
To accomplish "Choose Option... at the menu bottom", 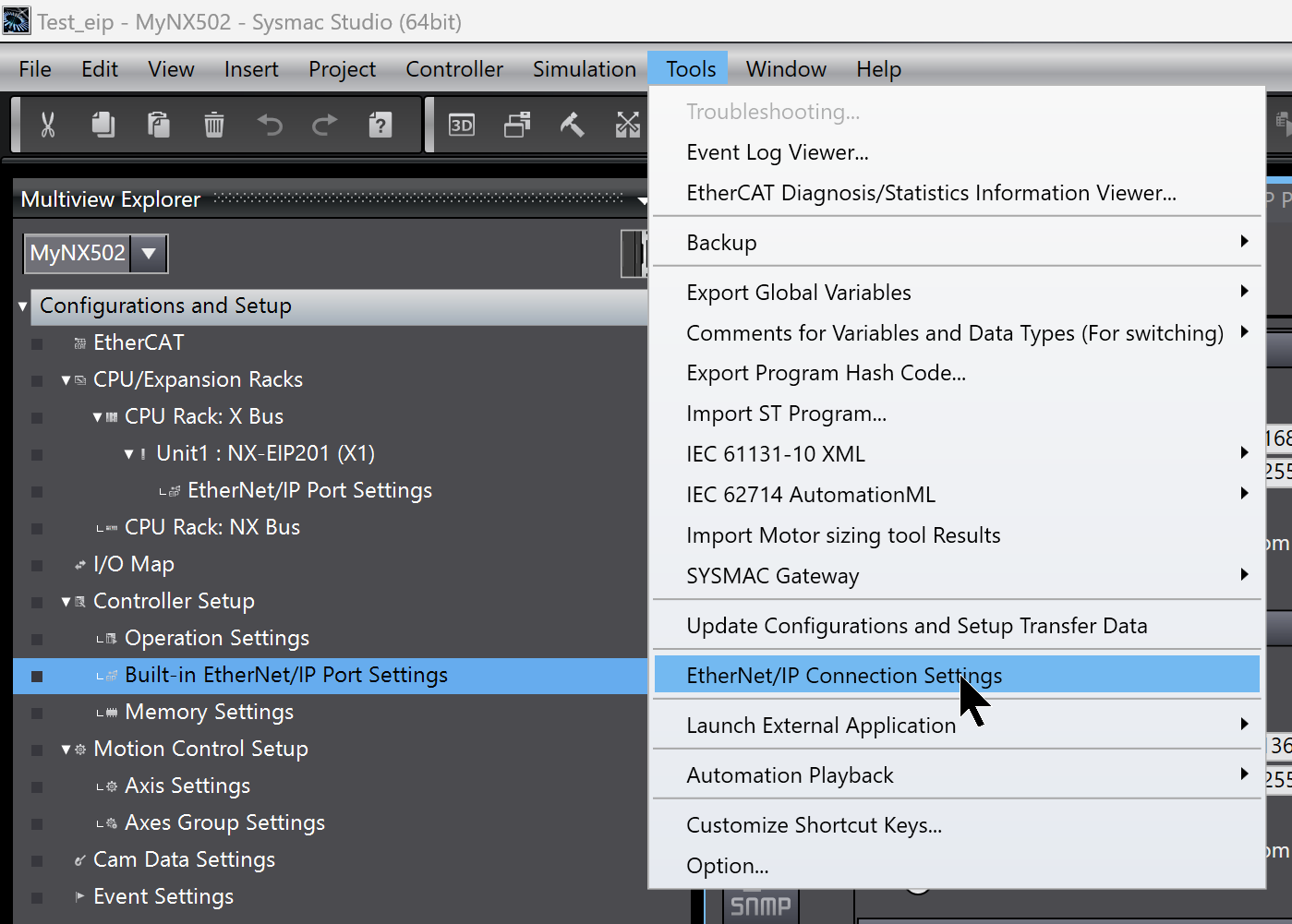I will (727, 866).
